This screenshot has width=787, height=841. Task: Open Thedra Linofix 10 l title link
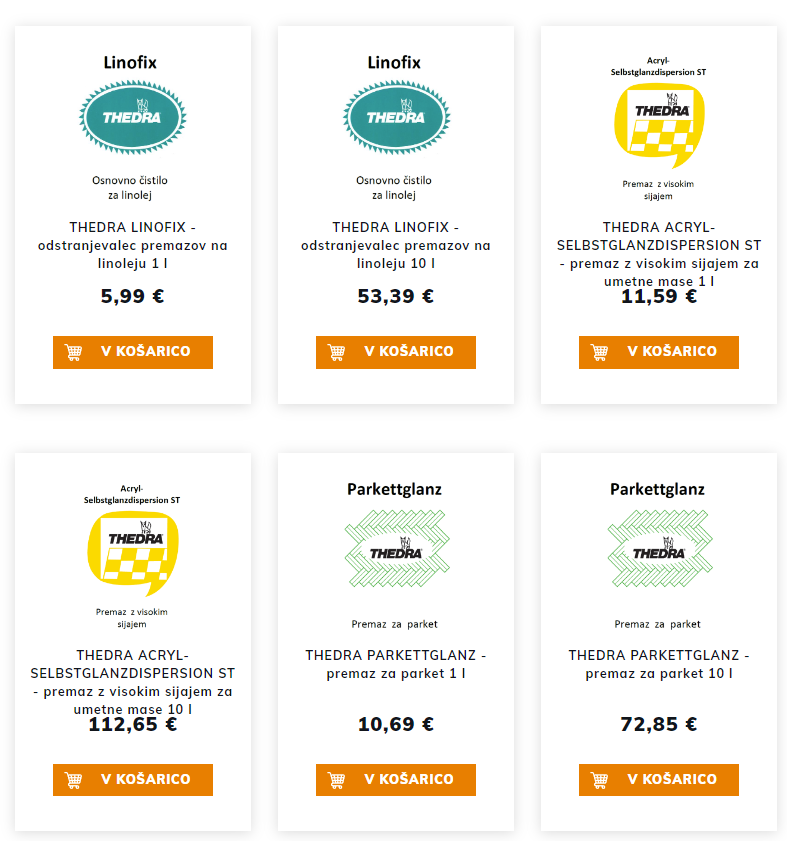coord(395,245)
